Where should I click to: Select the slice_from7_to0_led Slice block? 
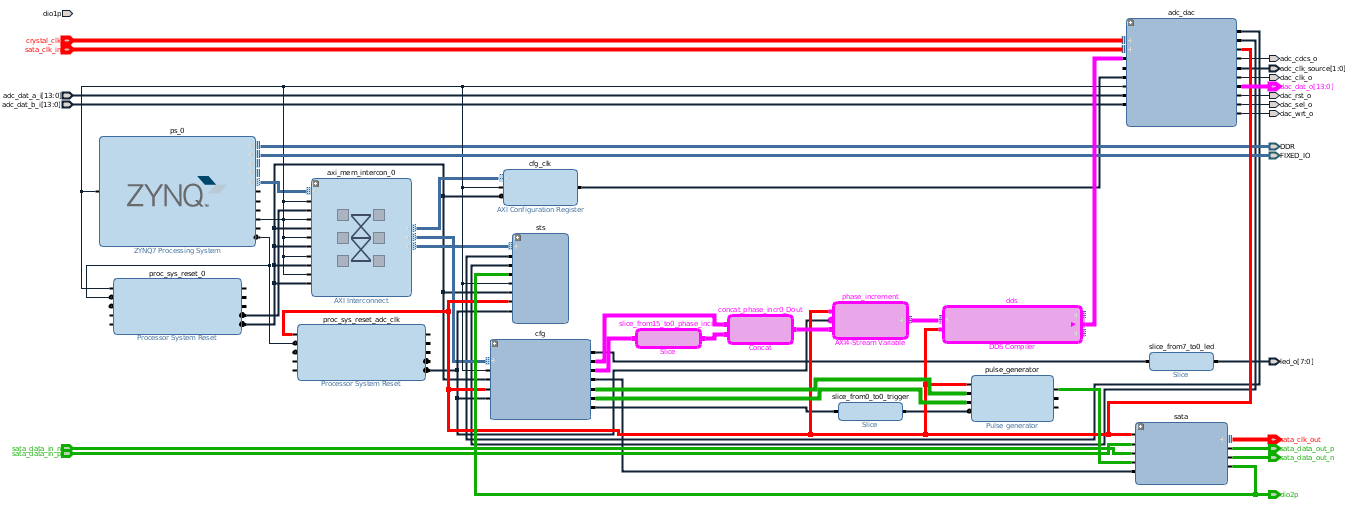[x=1181, y=361]
